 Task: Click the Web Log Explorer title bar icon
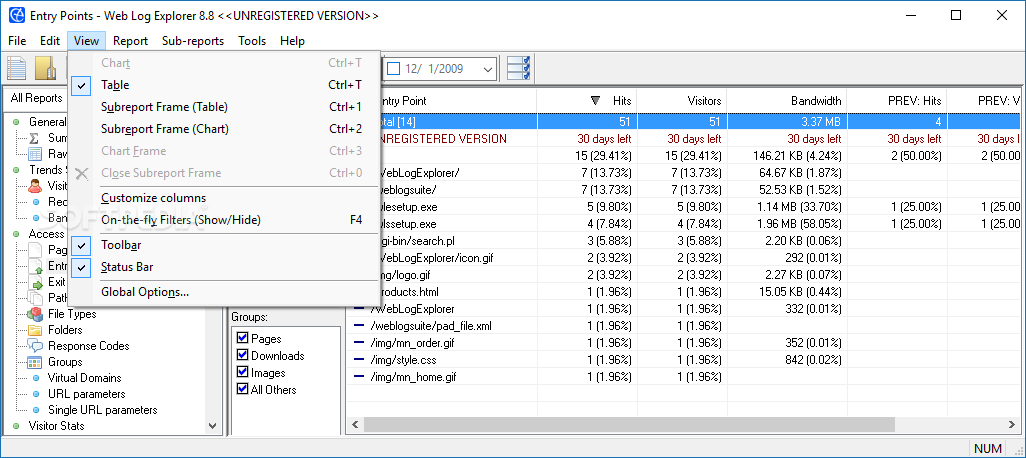[x=16, y=15]
